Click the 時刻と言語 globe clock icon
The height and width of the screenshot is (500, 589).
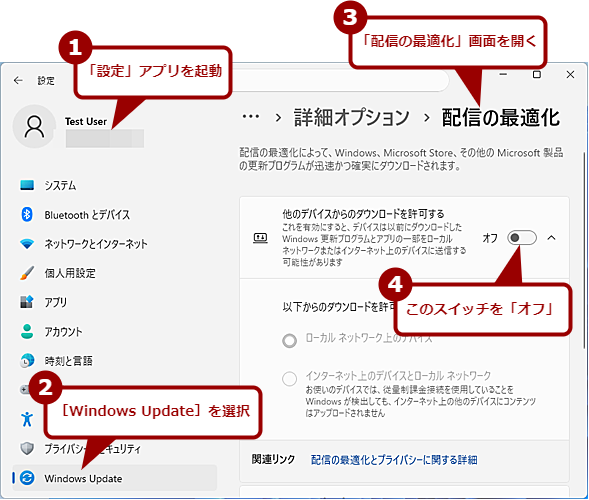pos(27,361)
